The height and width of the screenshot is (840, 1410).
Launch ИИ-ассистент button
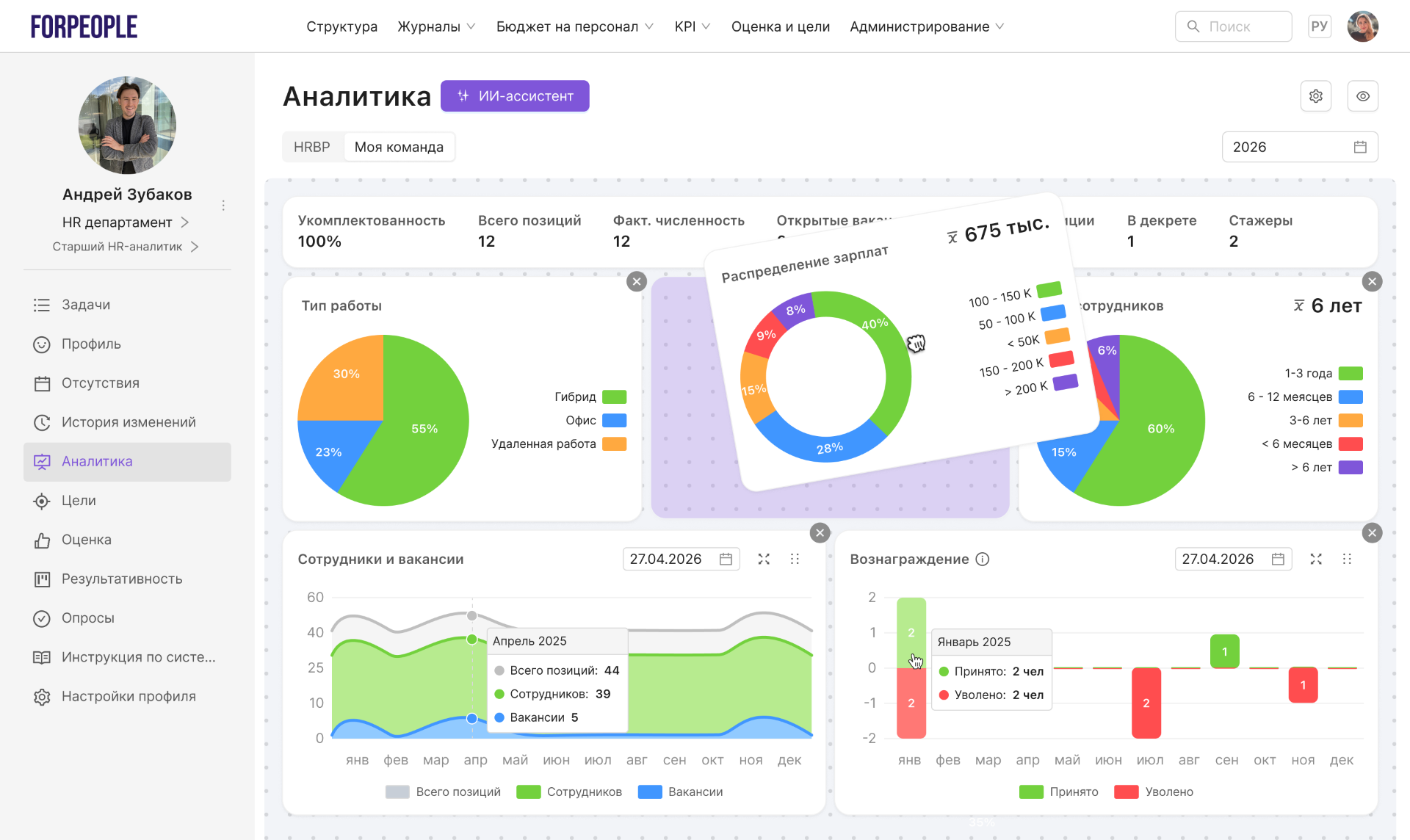(x=515, y=96)
